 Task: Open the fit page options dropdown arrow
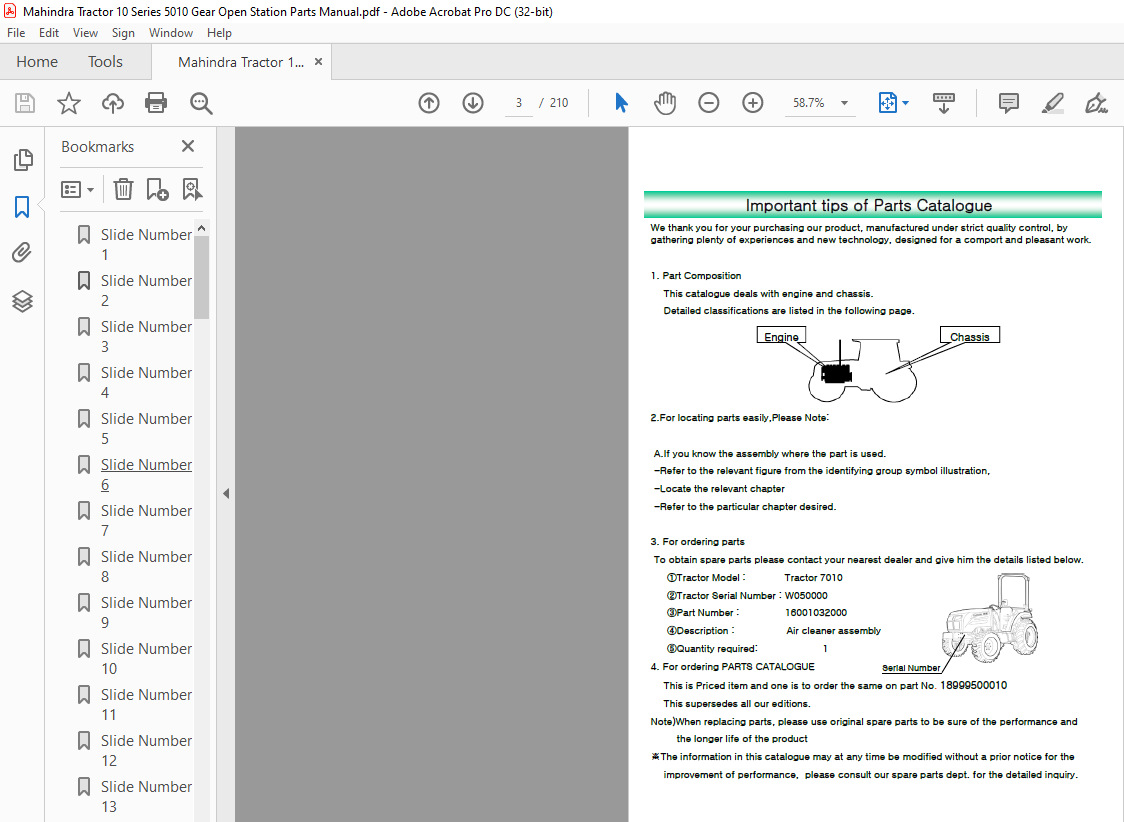905,103
